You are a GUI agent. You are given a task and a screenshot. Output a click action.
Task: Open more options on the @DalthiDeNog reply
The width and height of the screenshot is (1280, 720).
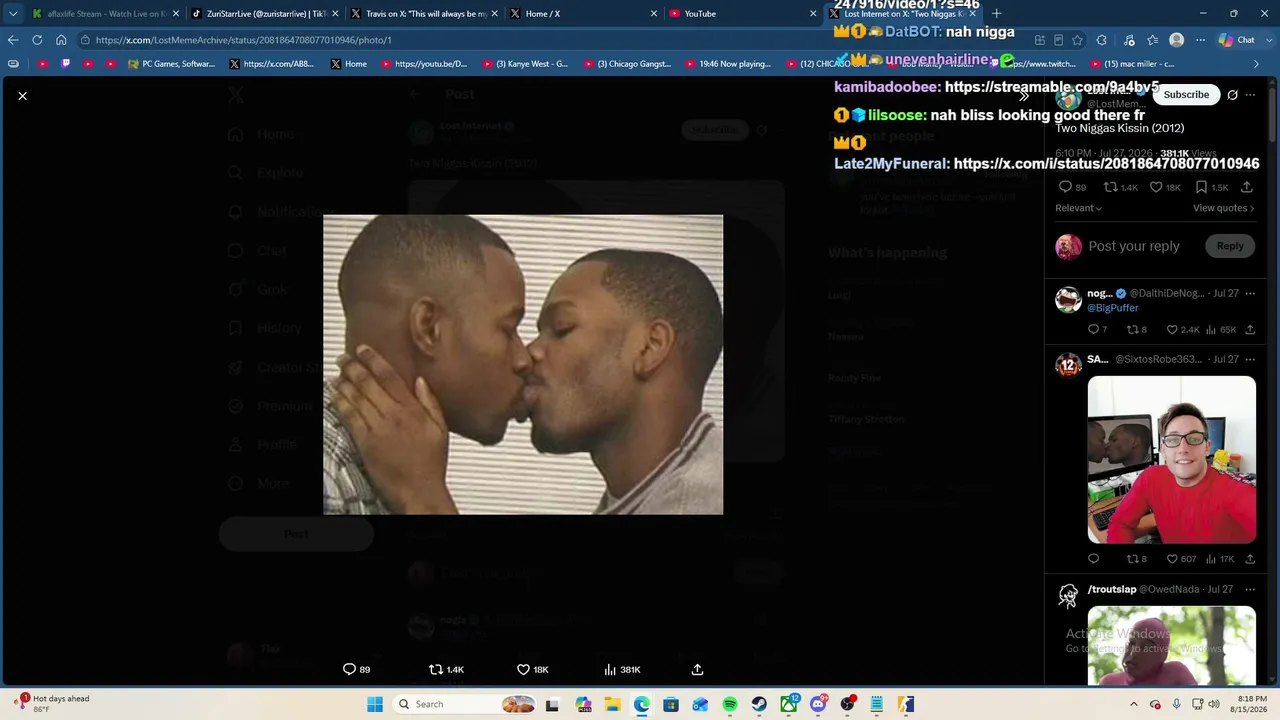[1250, 294]
